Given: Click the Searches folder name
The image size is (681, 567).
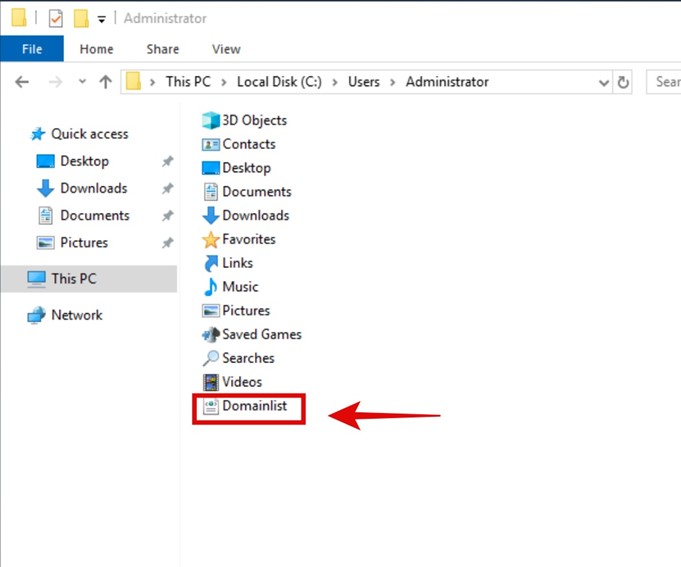Looking at the screenshot, I should [x=248, y=358].
